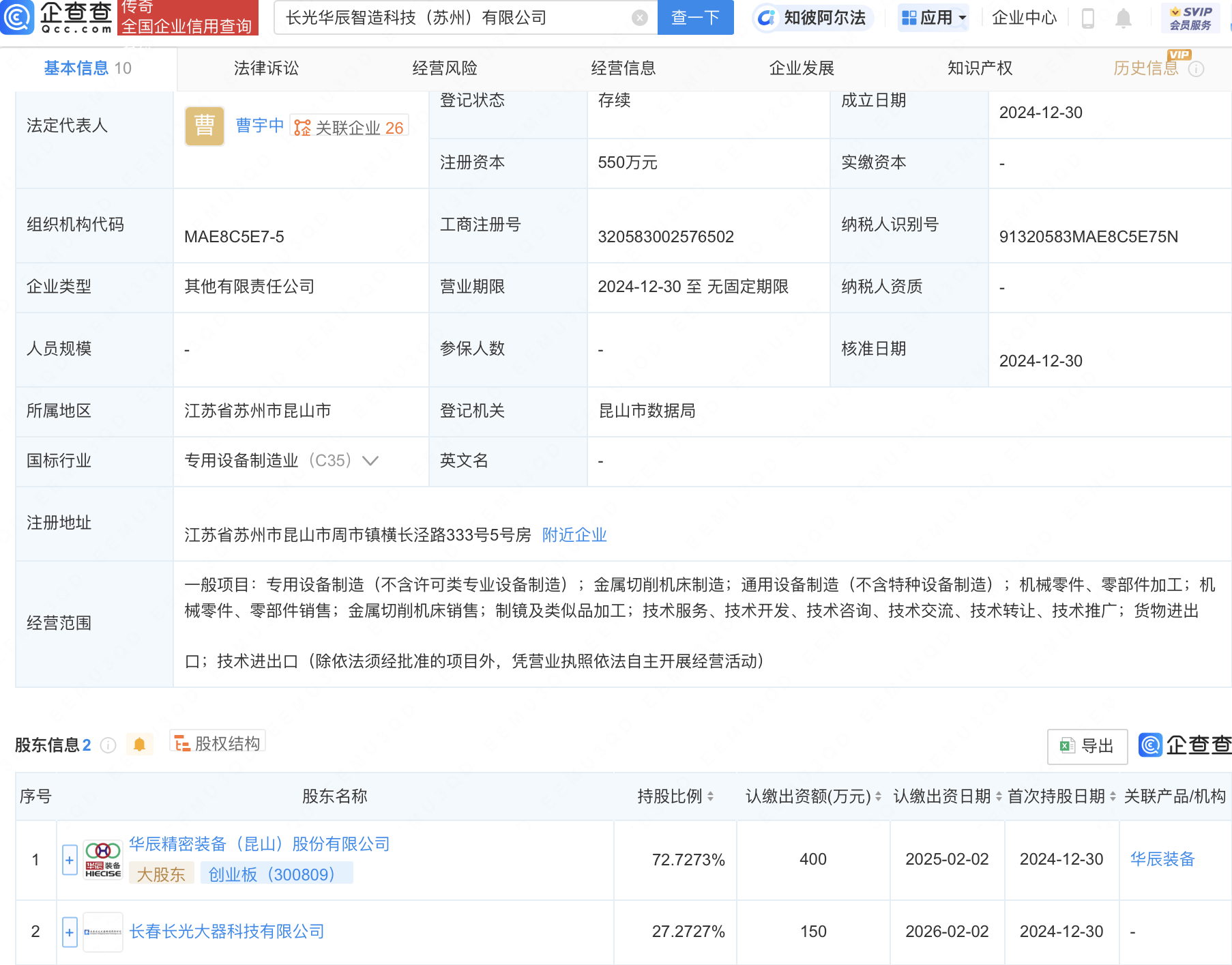
Task: Select 注册资本 550万元 value
Action: coord(628,162)
